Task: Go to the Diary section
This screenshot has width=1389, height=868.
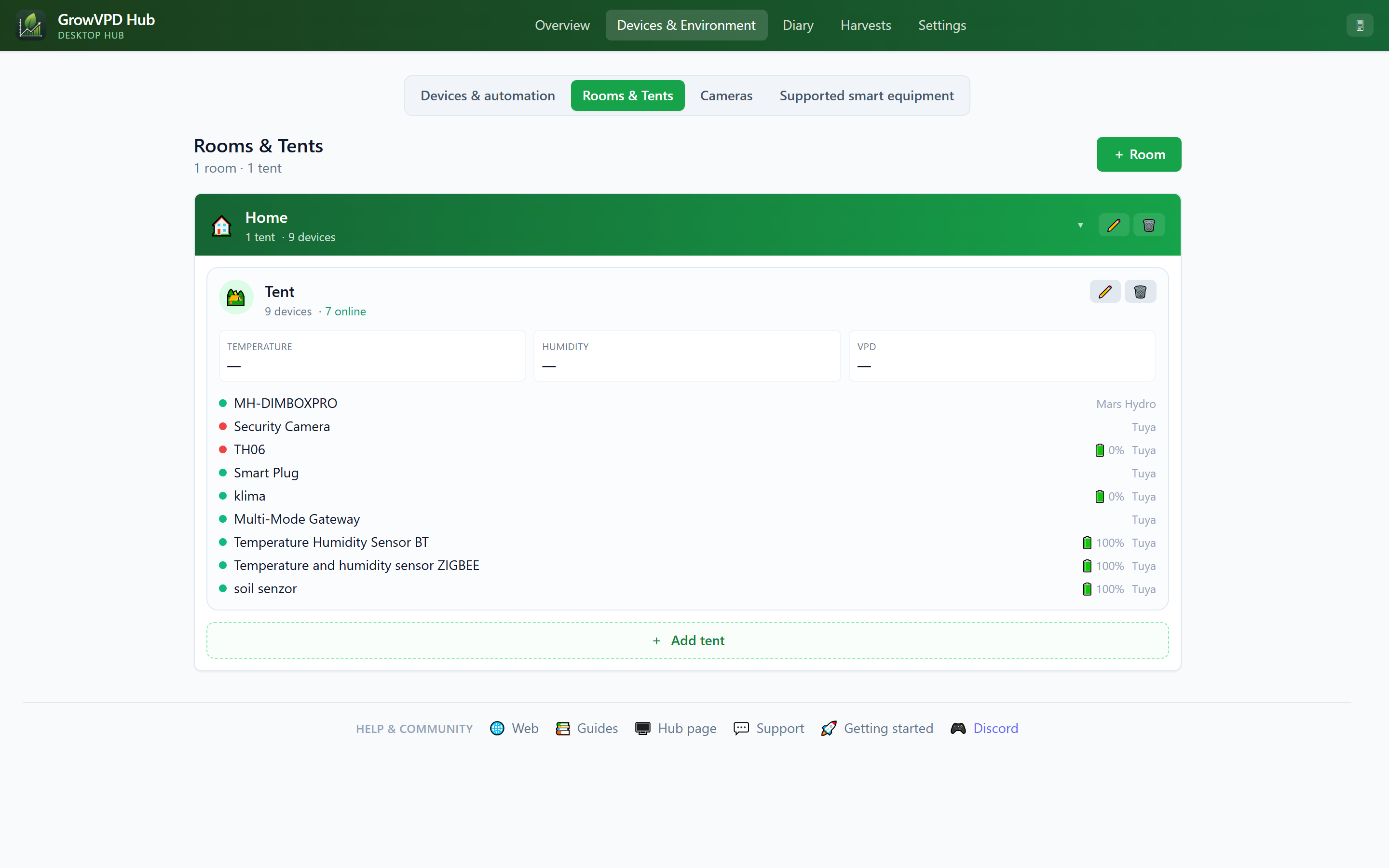Action: (x=798, y=25)
